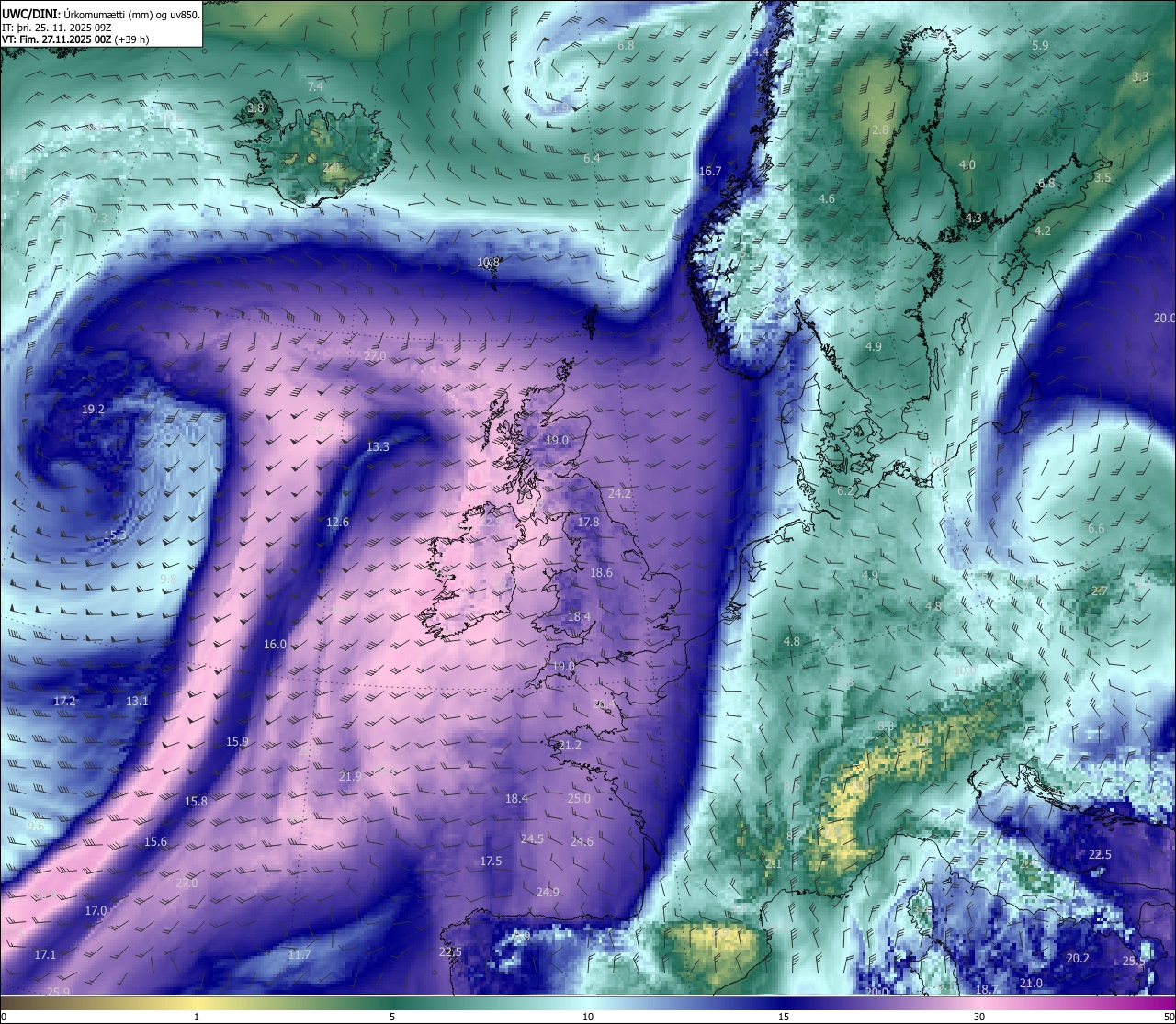This screenshot has width=1176, height=1024.
Task: Click the 12.6 value west of Ireland
Action: pyautogui.click(x=337, y=523)
